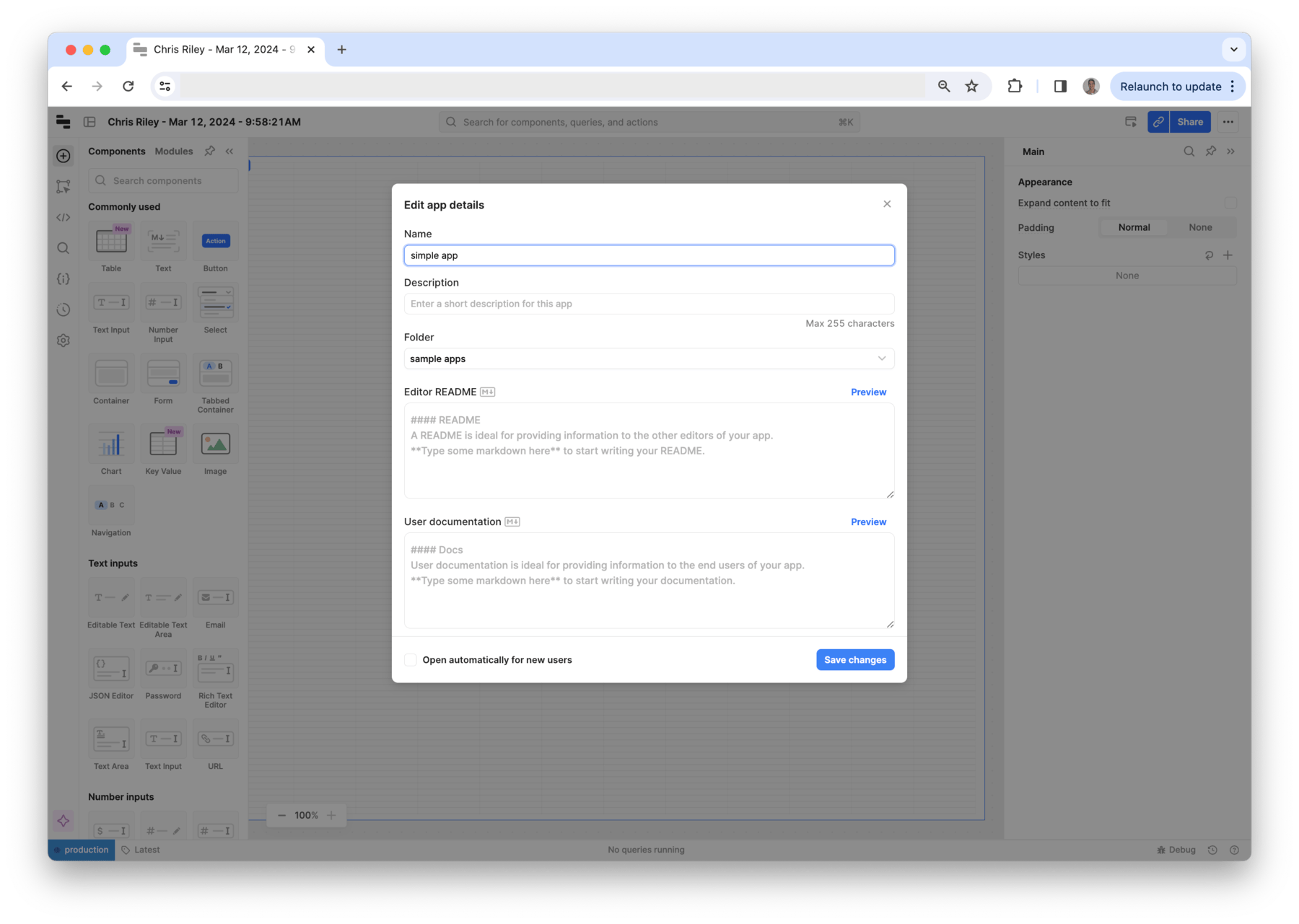Pin the Components panel
This screenshot has width=1299, height=924.
(210, 151)
